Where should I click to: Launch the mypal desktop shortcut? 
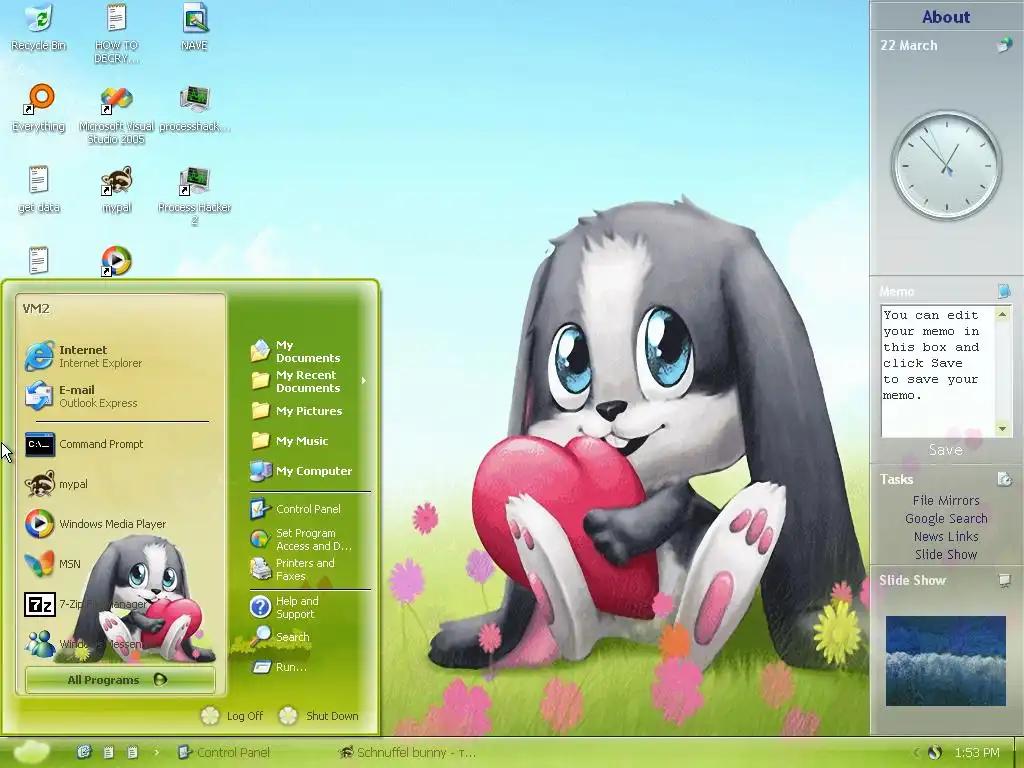click(x=116, y=189)
